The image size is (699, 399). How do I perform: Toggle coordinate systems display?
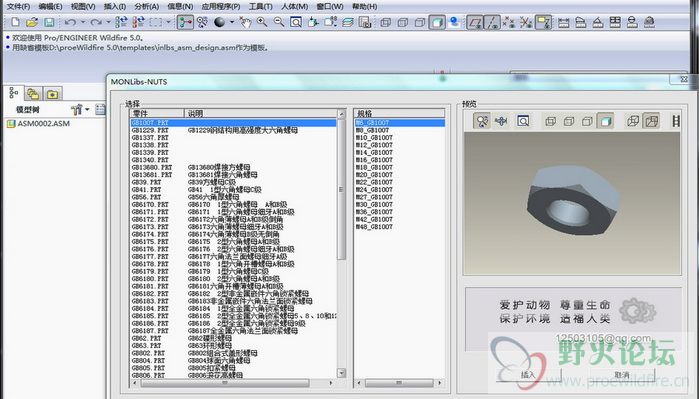coord(526,22)
